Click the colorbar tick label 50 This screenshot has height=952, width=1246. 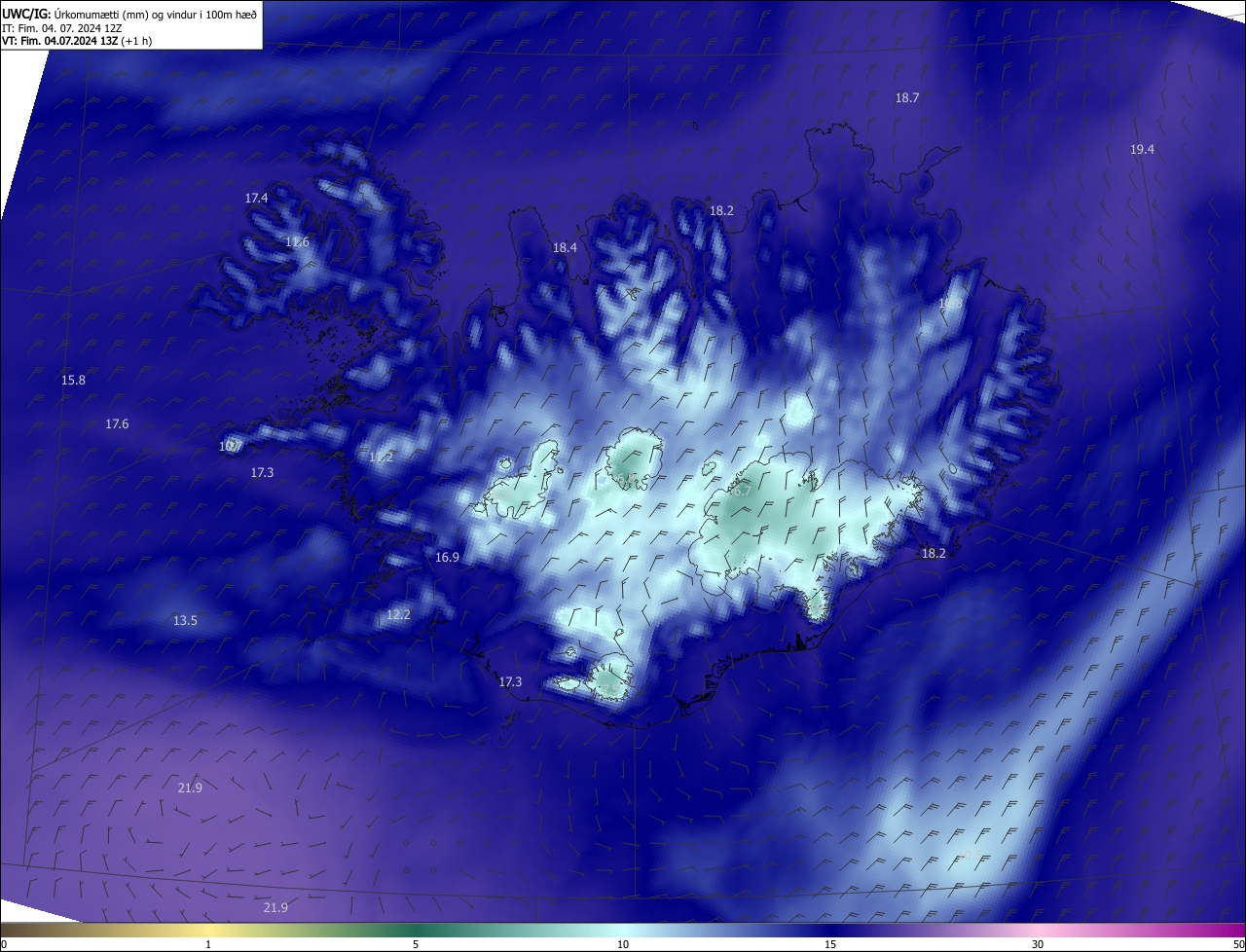(1238, 944)
